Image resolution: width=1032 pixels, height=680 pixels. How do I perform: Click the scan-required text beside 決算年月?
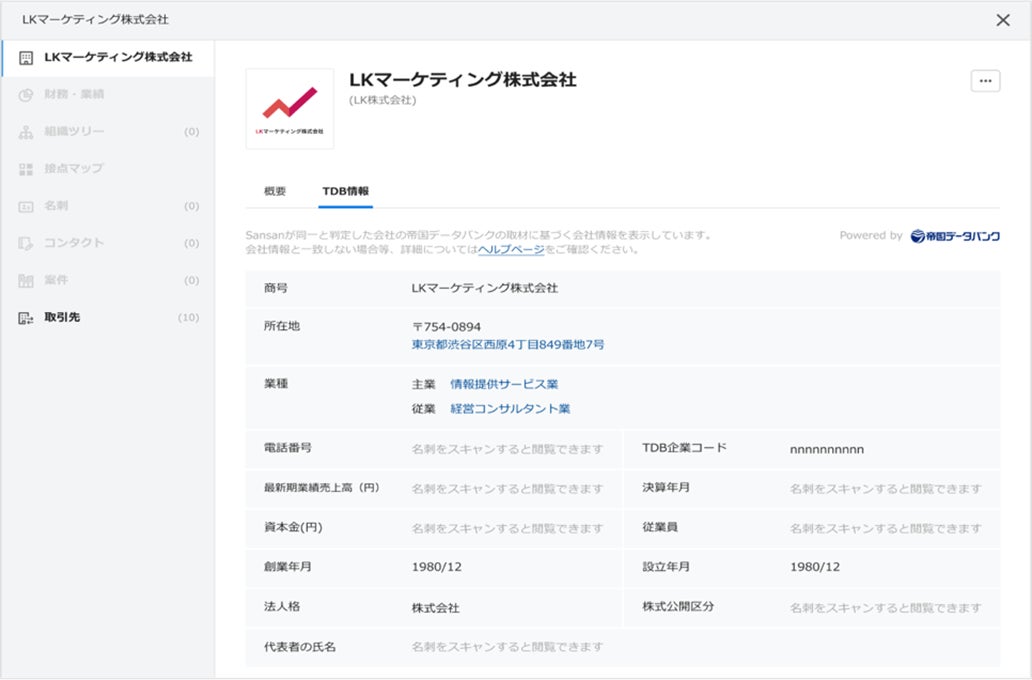pyautogui.click(x=886, y=489)
